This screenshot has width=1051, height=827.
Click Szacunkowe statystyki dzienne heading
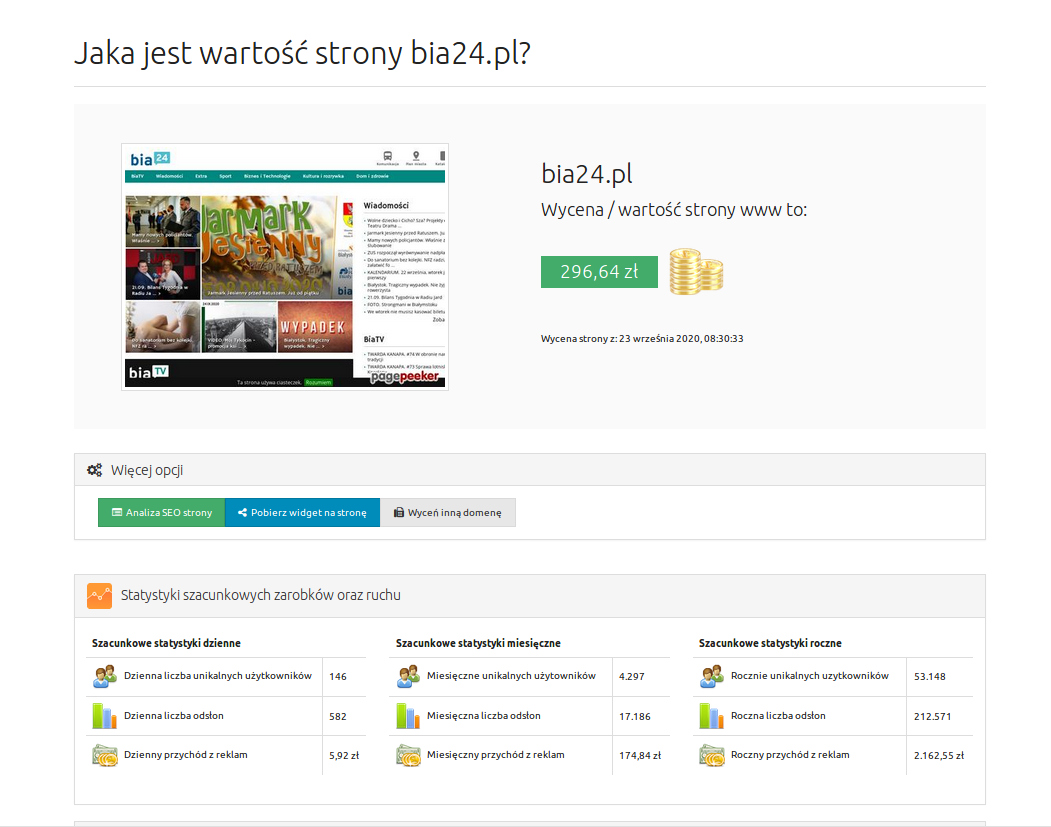point(166,643)
